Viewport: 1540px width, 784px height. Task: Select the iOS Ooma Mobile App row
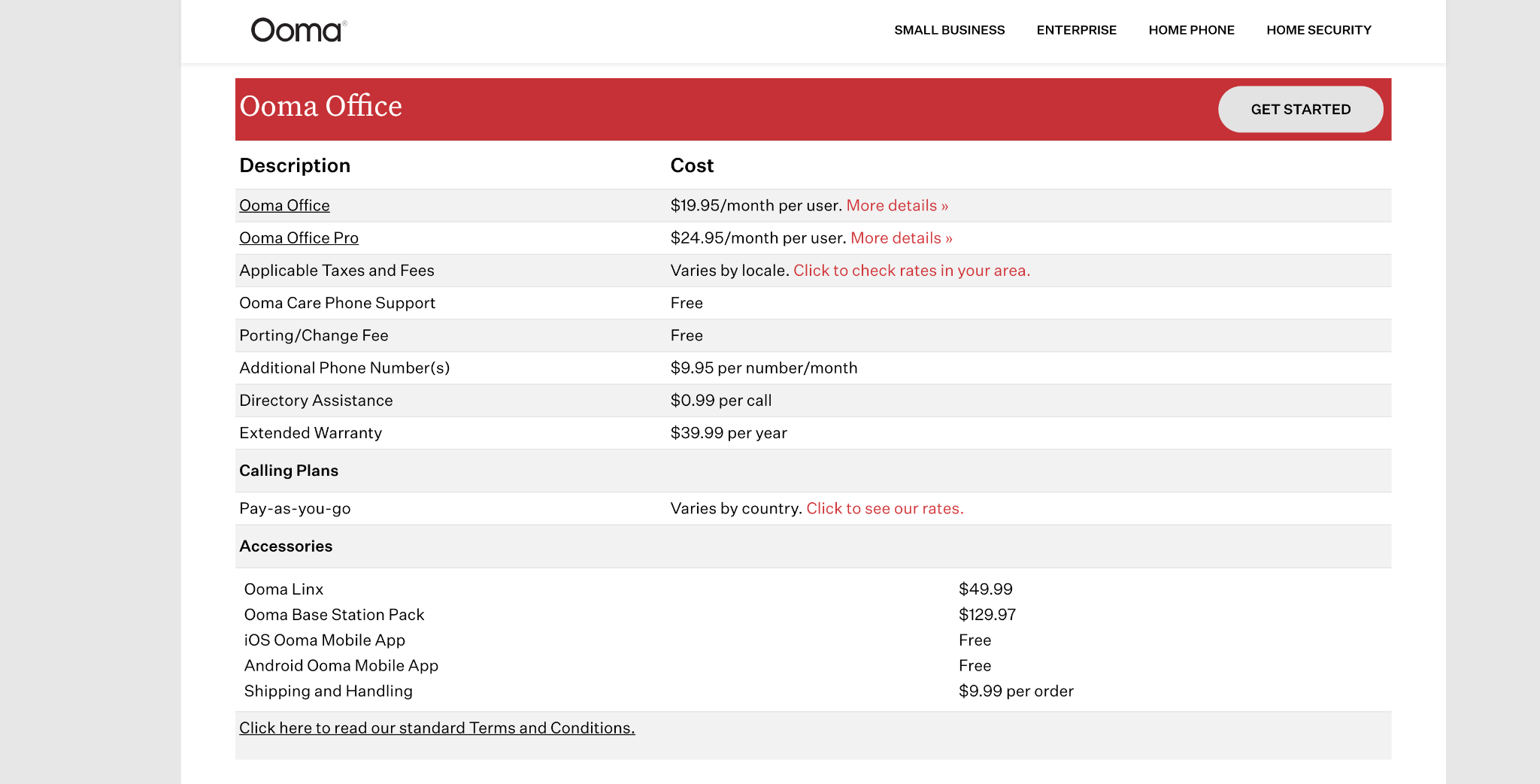tap(813, 640)
